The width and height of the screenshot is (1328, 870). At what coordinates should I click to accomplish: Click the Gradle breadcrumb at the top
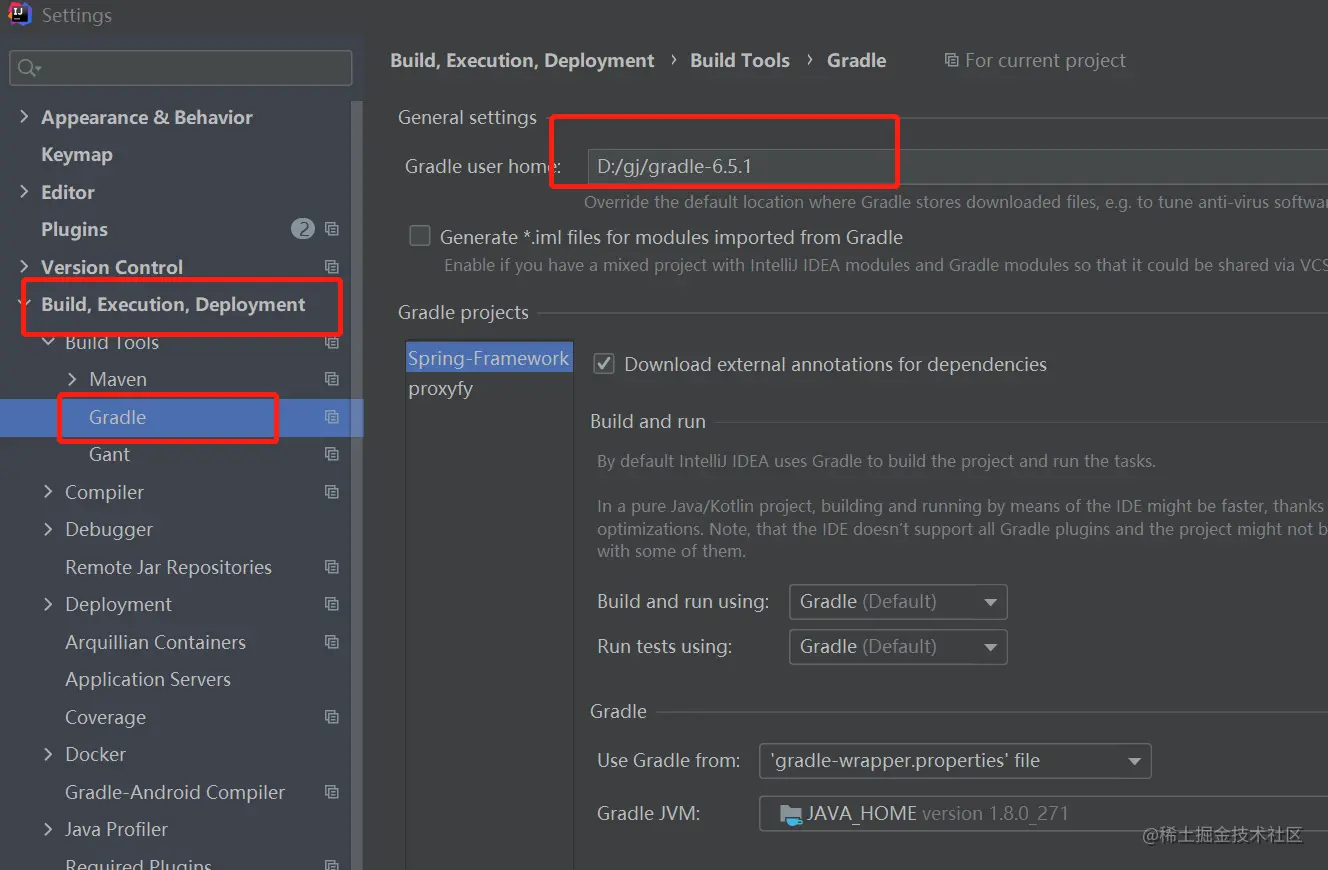click(856, 61)
